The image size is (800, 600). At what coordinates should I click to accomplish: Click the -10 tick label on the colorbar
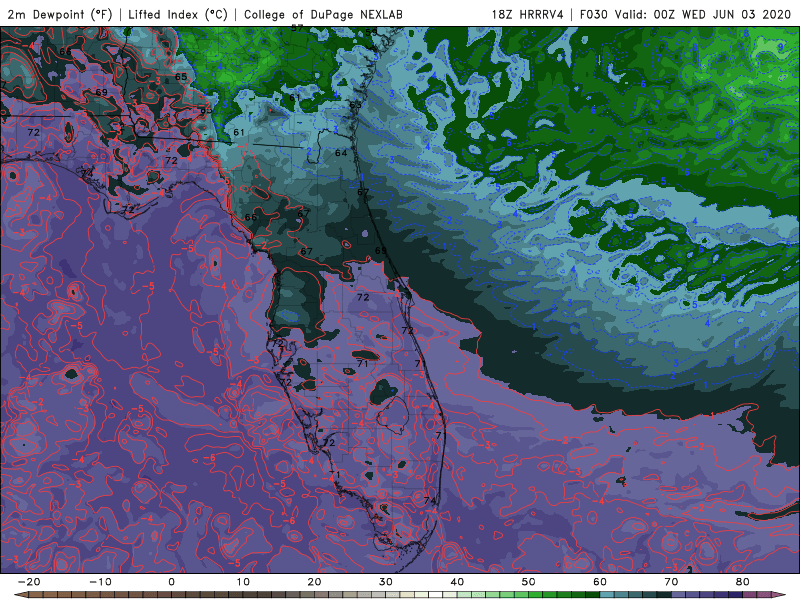click(x=100, y=582)
